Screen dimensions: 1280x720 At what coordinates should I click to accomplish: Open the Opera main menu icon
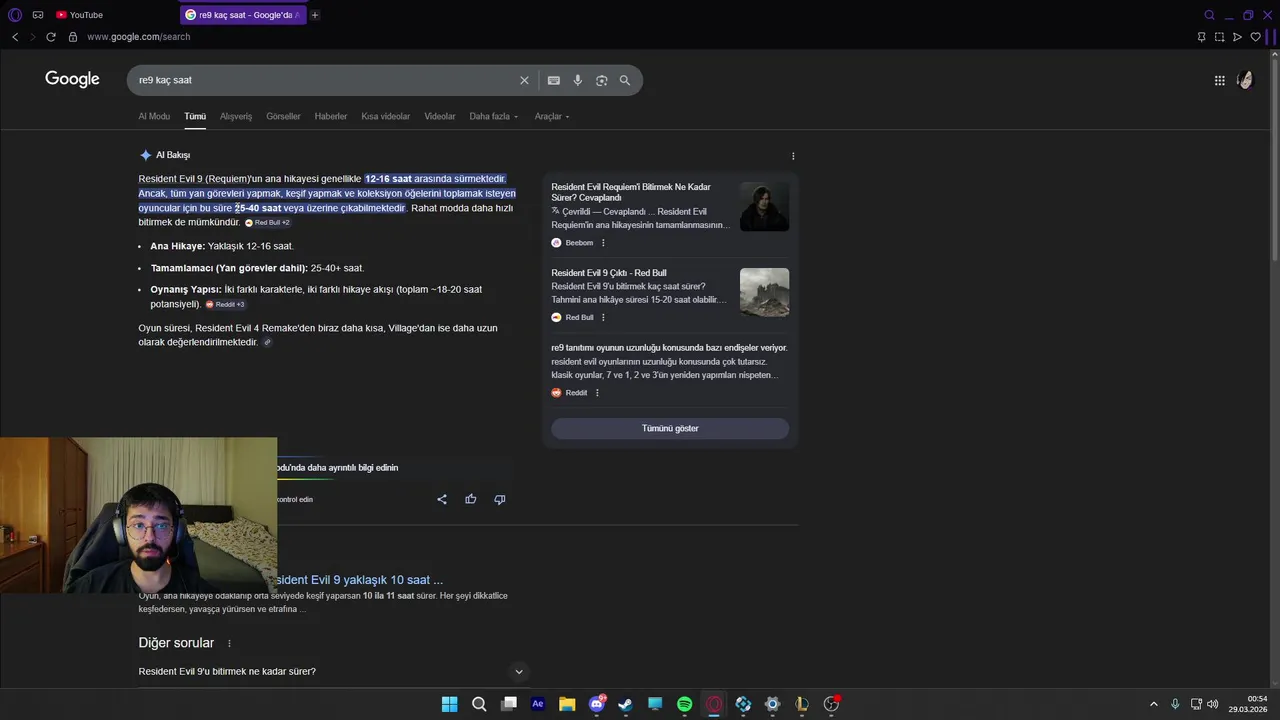point(14,15)
